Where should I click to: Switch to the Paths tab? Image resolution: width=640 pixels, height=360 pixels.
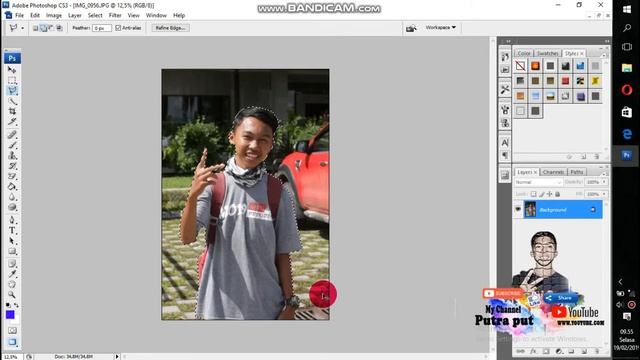coord(576,172)
